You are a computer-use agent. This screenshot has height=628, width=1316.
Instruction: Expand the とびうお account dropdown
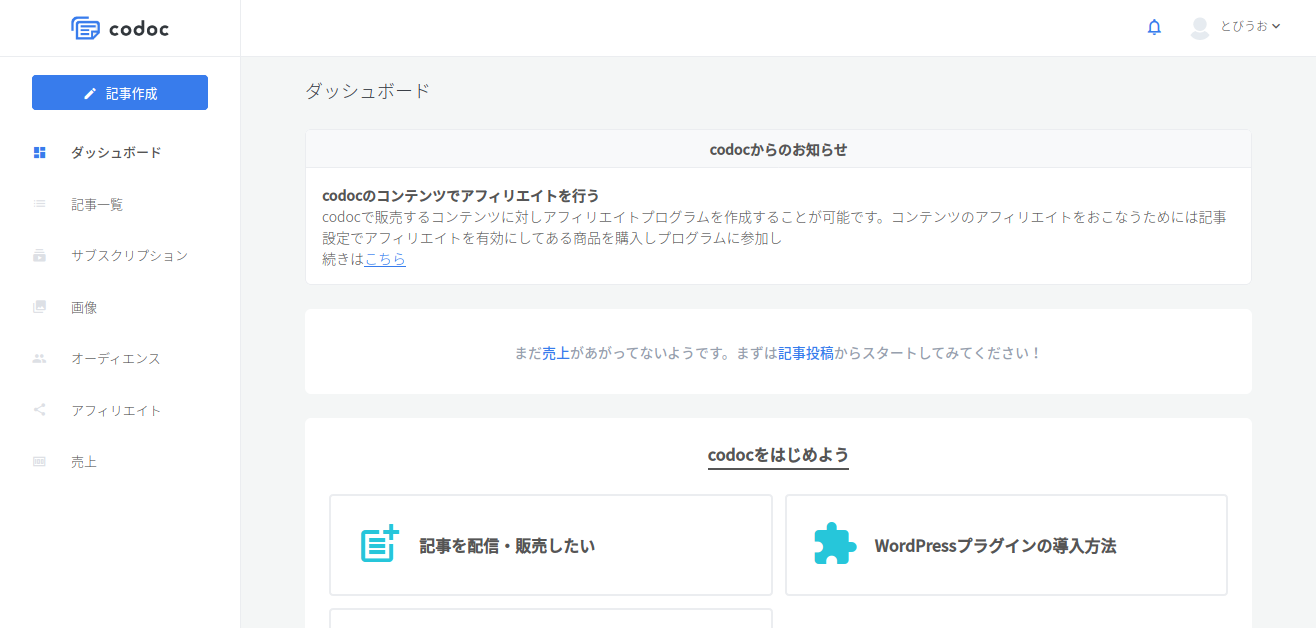point(1250,27)
